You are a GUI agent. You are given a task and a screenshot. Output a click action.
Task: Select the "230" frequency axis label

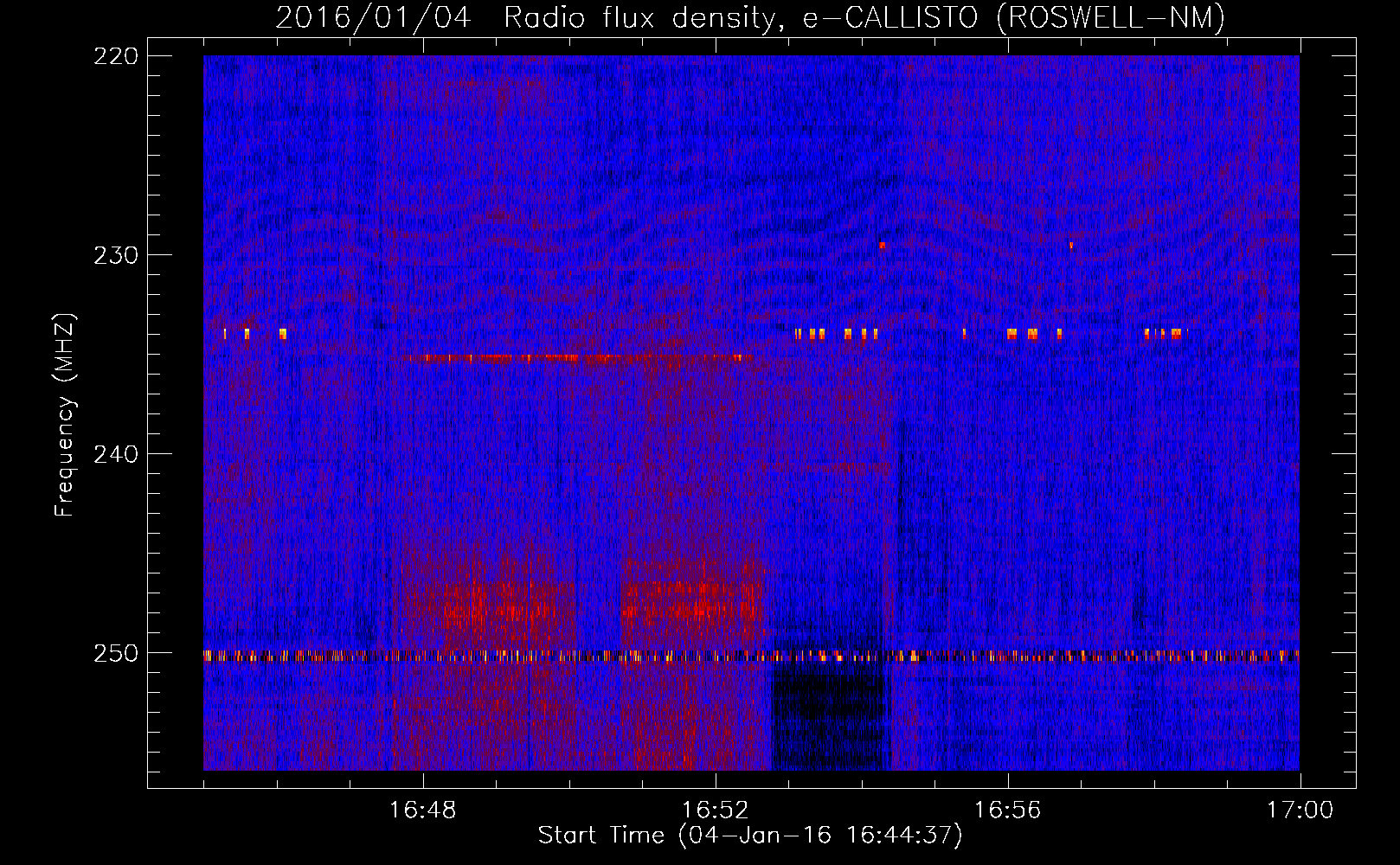pyautogui.click(x=115, y=255)
